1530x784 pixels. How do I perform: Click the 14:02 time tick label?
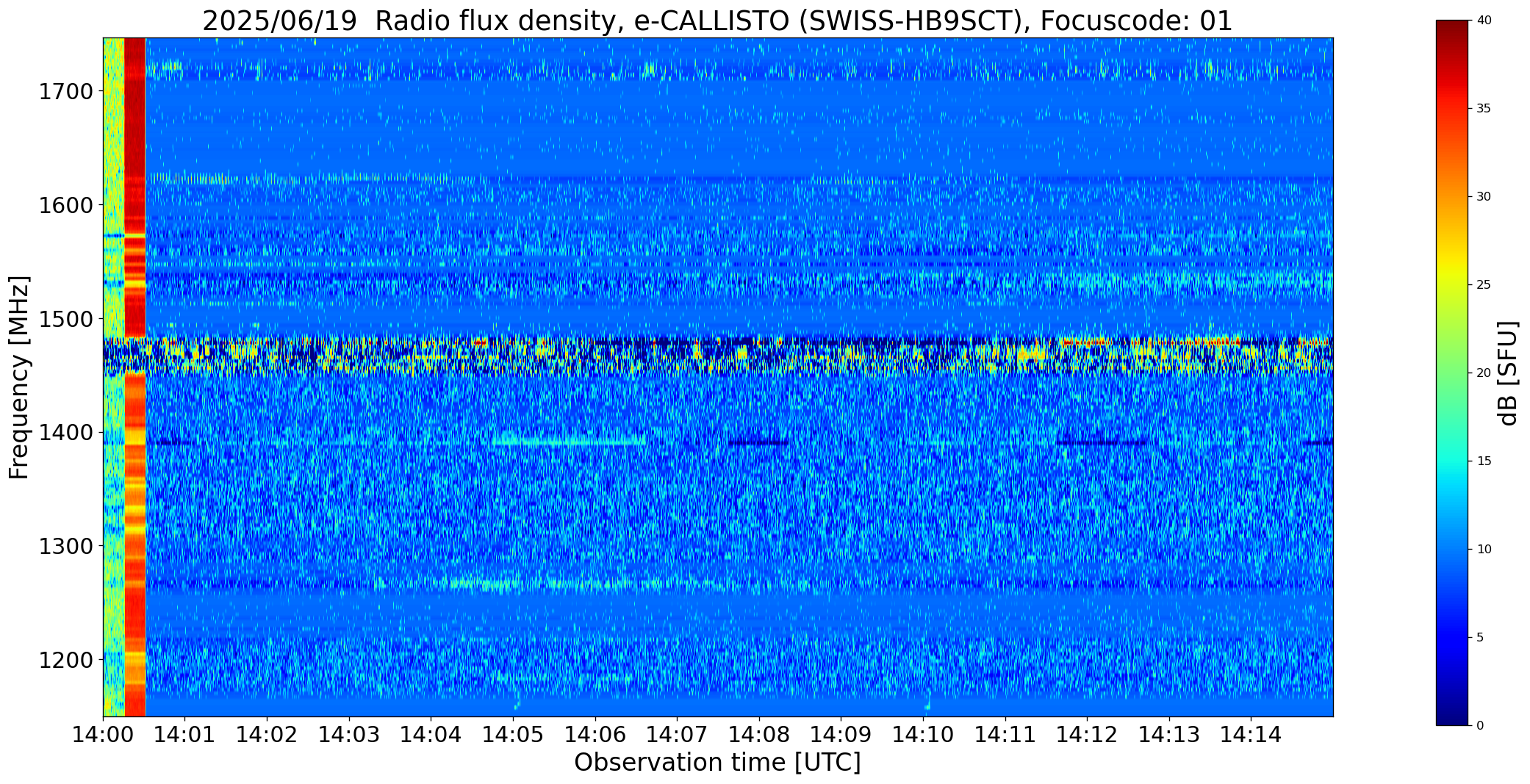point(267,734)
